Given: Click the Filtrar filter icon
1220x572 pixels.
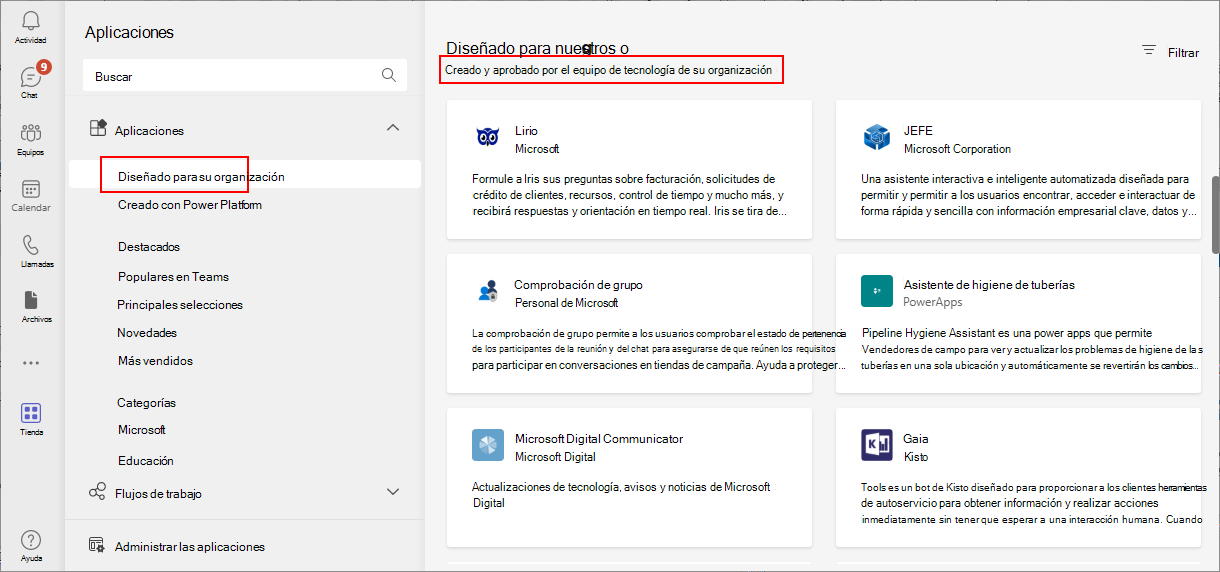Looking at the screenshot, I should point(1149,51).
